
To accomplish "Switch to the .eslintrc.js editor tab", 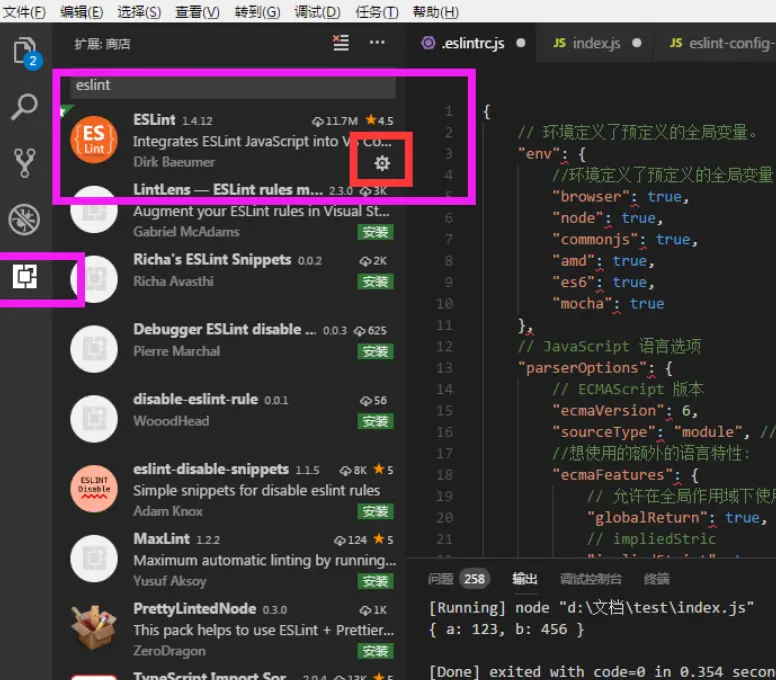I will coord(472,44).
